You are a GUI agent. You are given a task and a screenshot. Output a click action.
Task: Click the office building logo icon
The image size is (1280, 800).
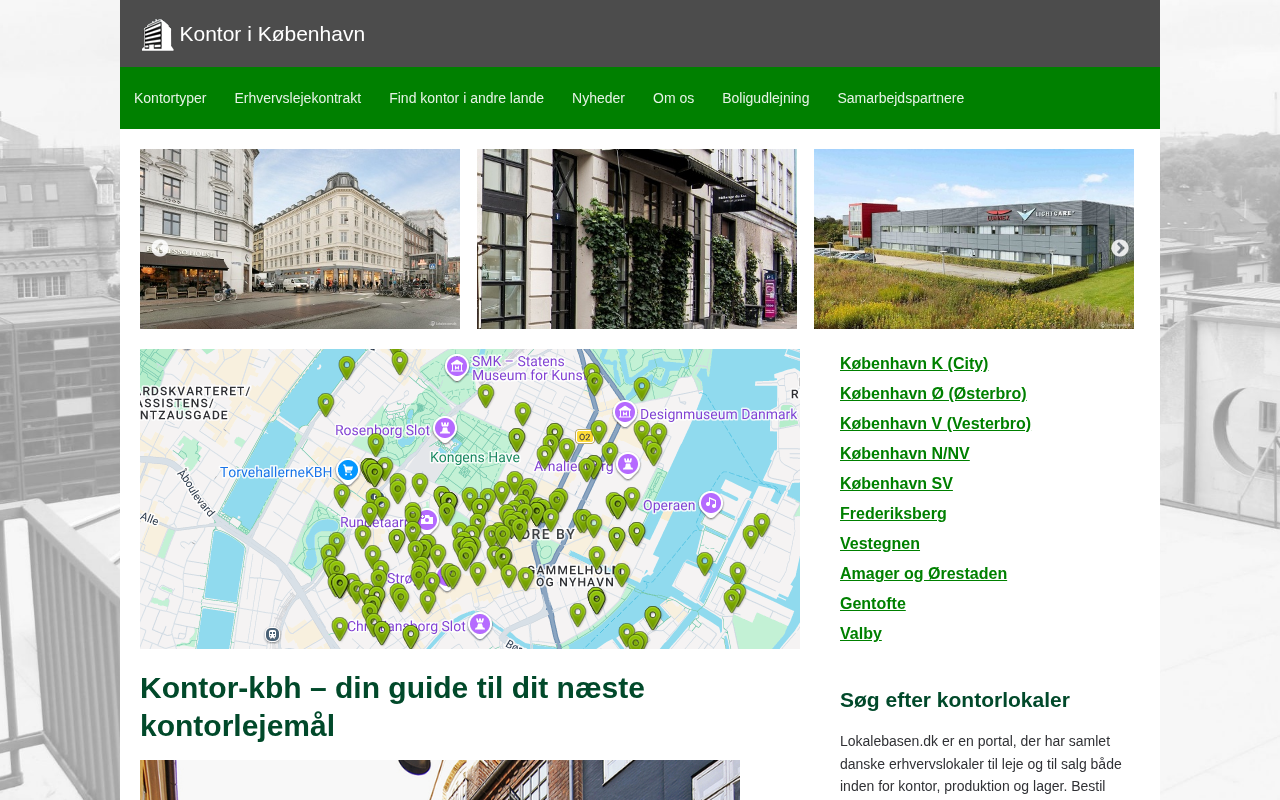157,34
